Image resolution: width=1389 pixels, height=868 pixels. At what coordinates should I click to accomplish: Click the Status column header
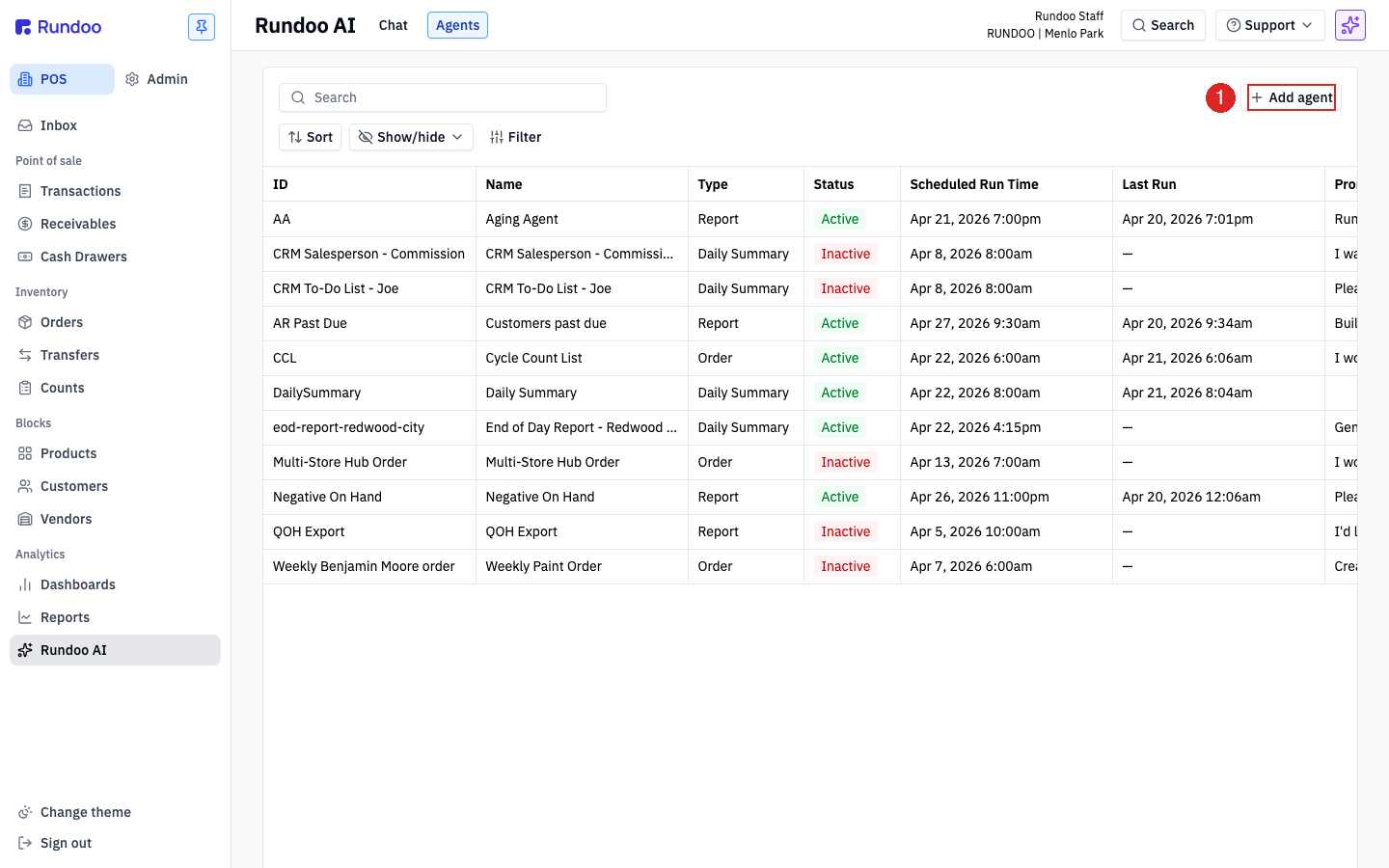tap(852, 184)
